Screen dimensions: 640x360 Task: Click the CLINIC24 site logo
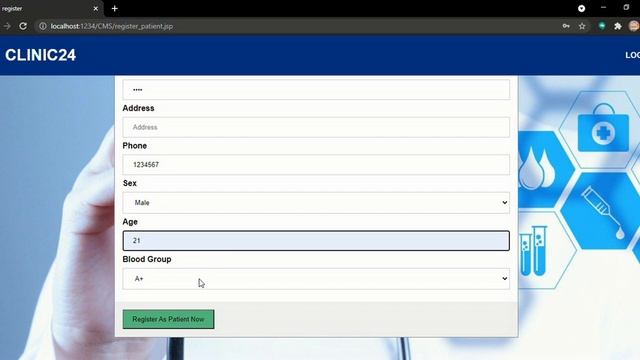[x=40, y=55]
